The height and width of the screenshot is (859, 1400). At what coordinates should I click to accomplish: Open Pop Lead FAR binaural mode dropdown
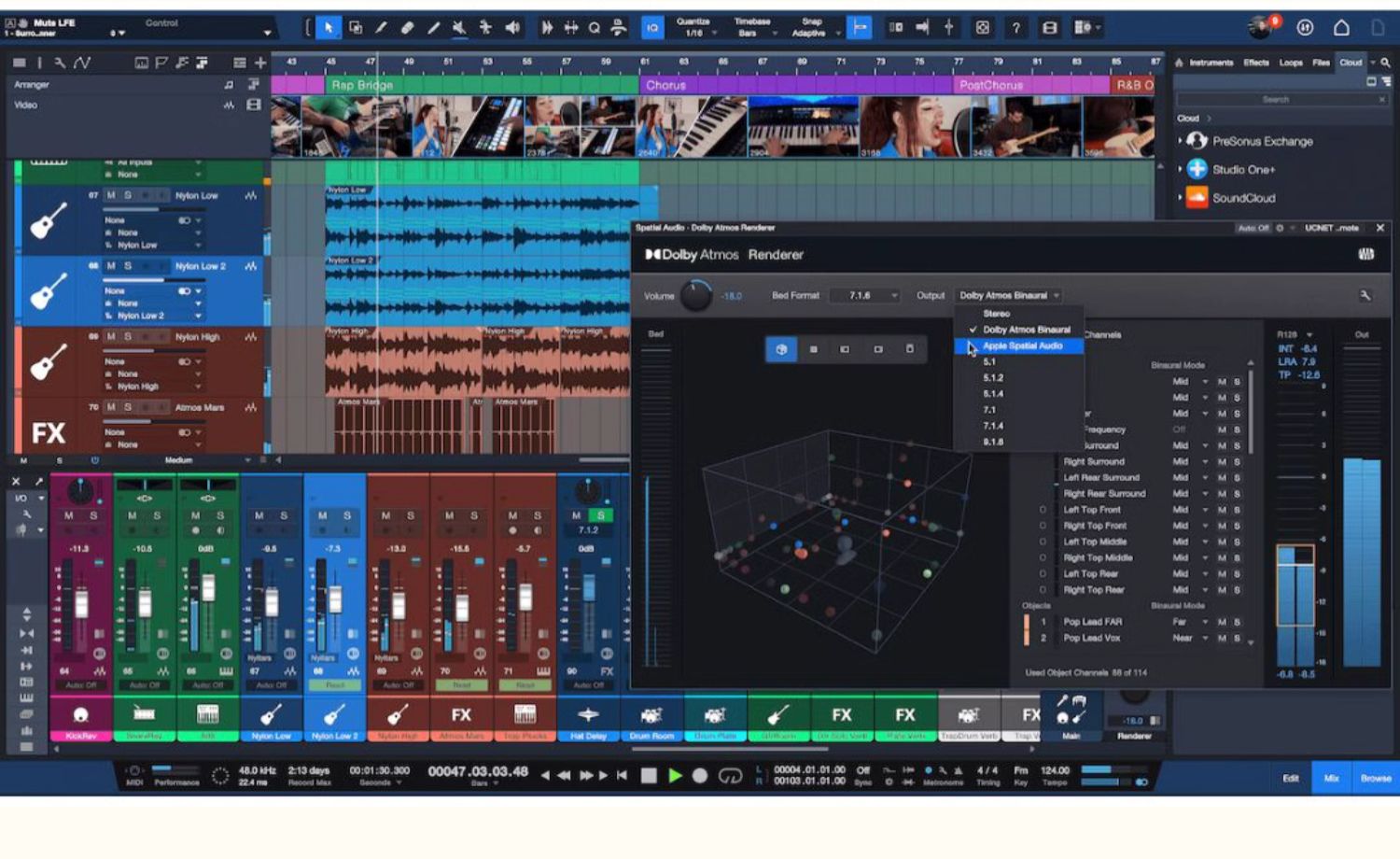(x=1189, y=622)
